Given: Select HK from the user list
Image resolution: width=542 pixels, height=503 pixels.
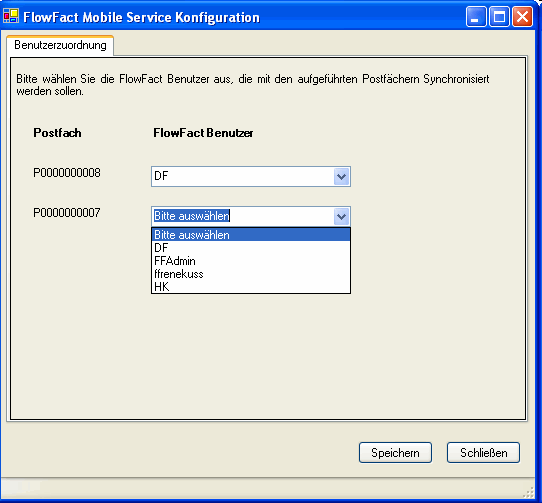Looking at the screenshot, I should pyautogui.click(x=251, y=287).
